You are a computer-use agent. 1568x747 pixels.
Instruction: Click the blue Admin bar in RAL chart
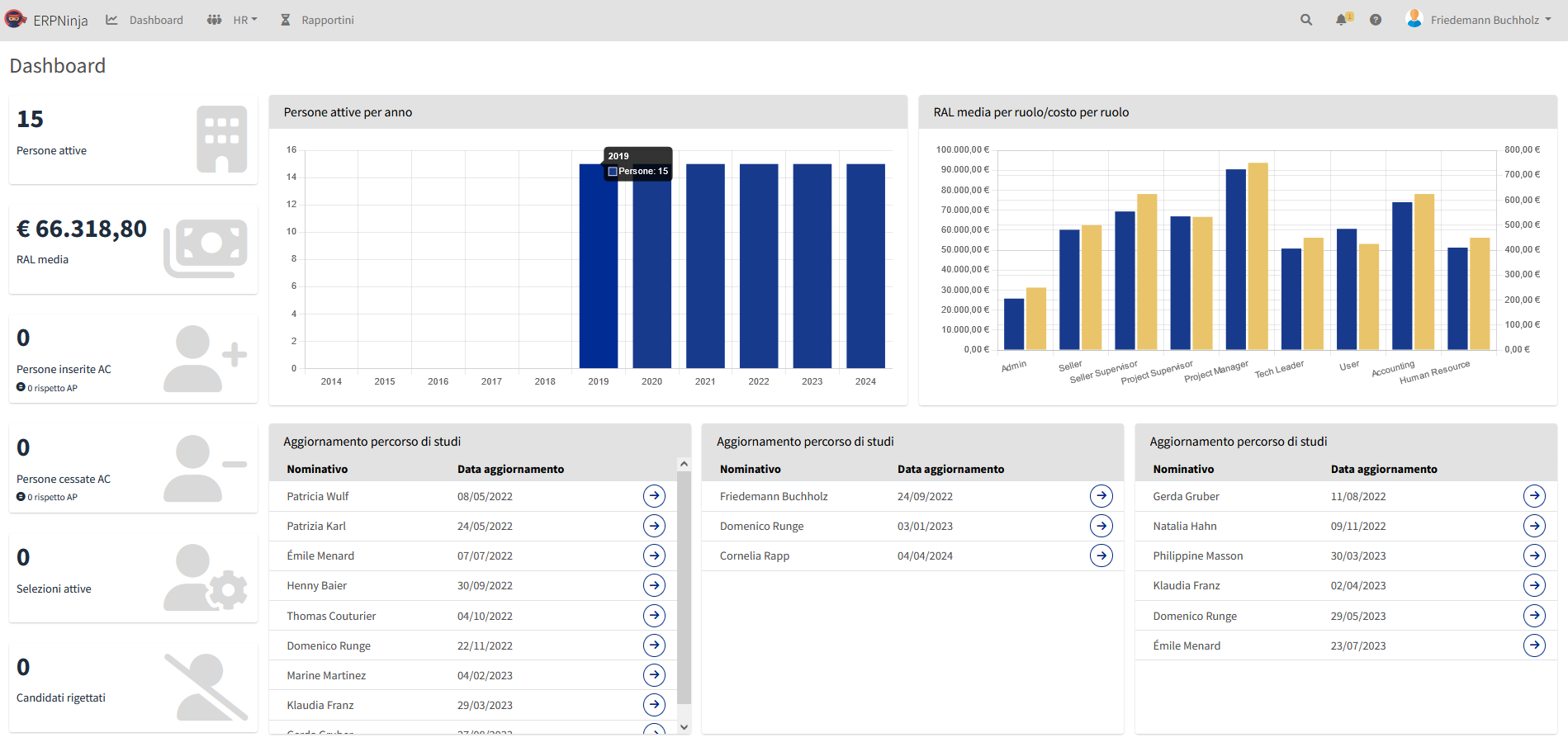click(x=1014, y=324)
